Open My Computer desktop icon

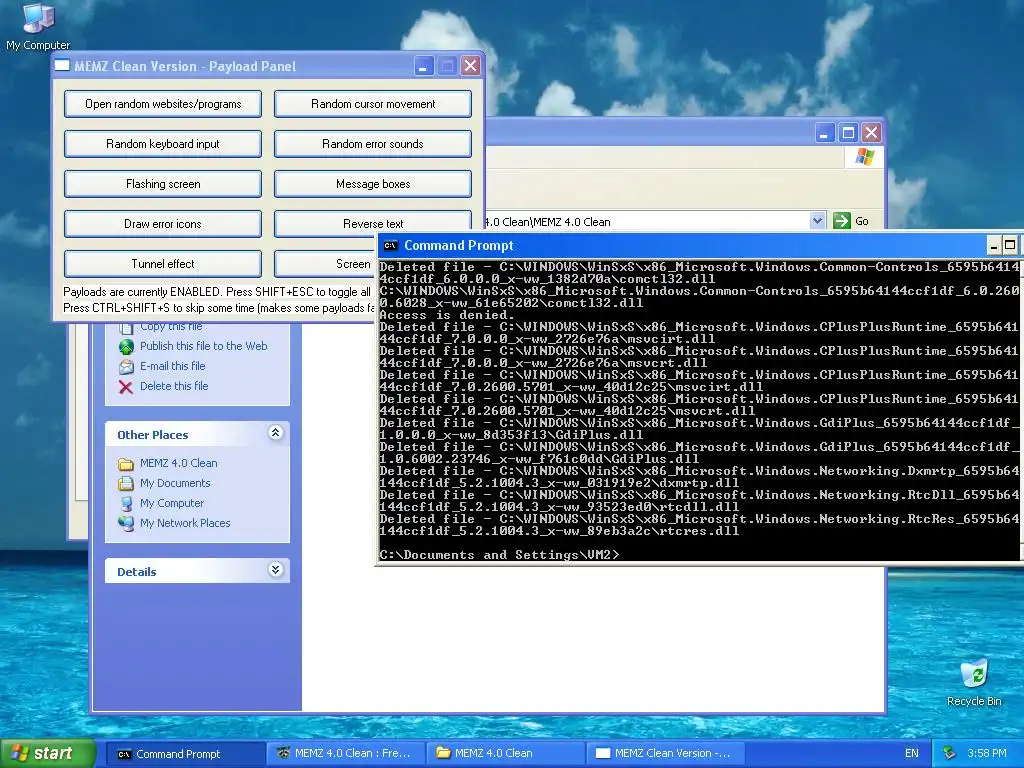(38, 26)
